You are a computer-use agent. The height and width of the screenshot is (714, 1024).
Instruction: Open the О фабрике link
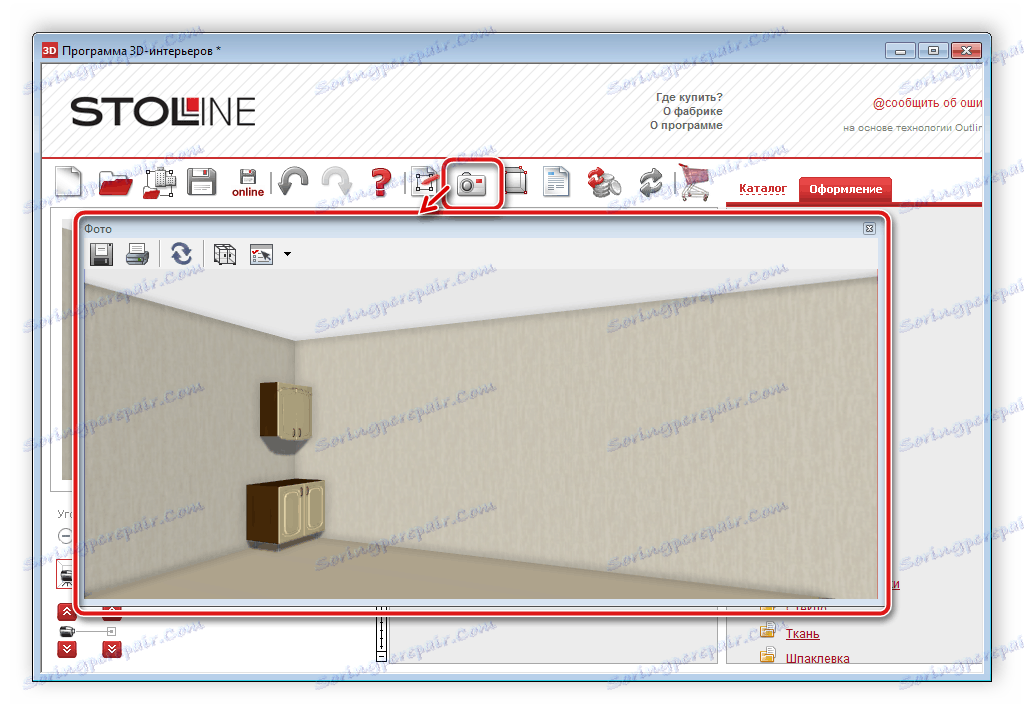(x=692, y=111)
